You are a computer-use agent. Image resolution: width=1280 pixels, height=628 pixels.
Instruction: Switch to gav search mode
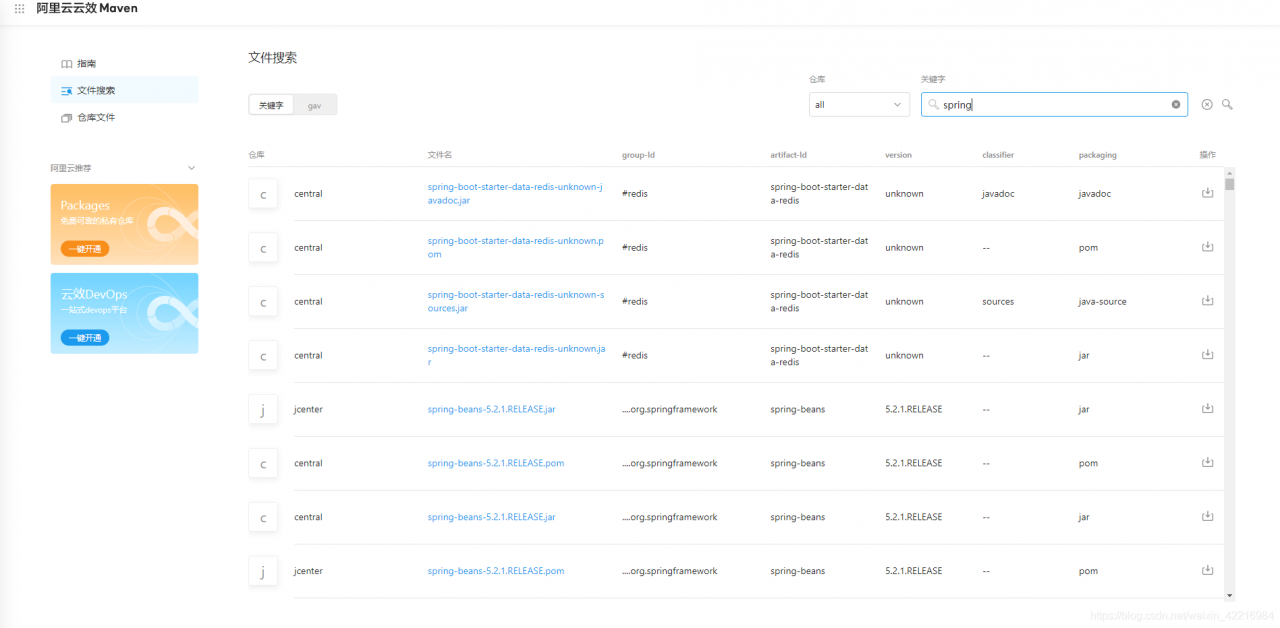315,105
